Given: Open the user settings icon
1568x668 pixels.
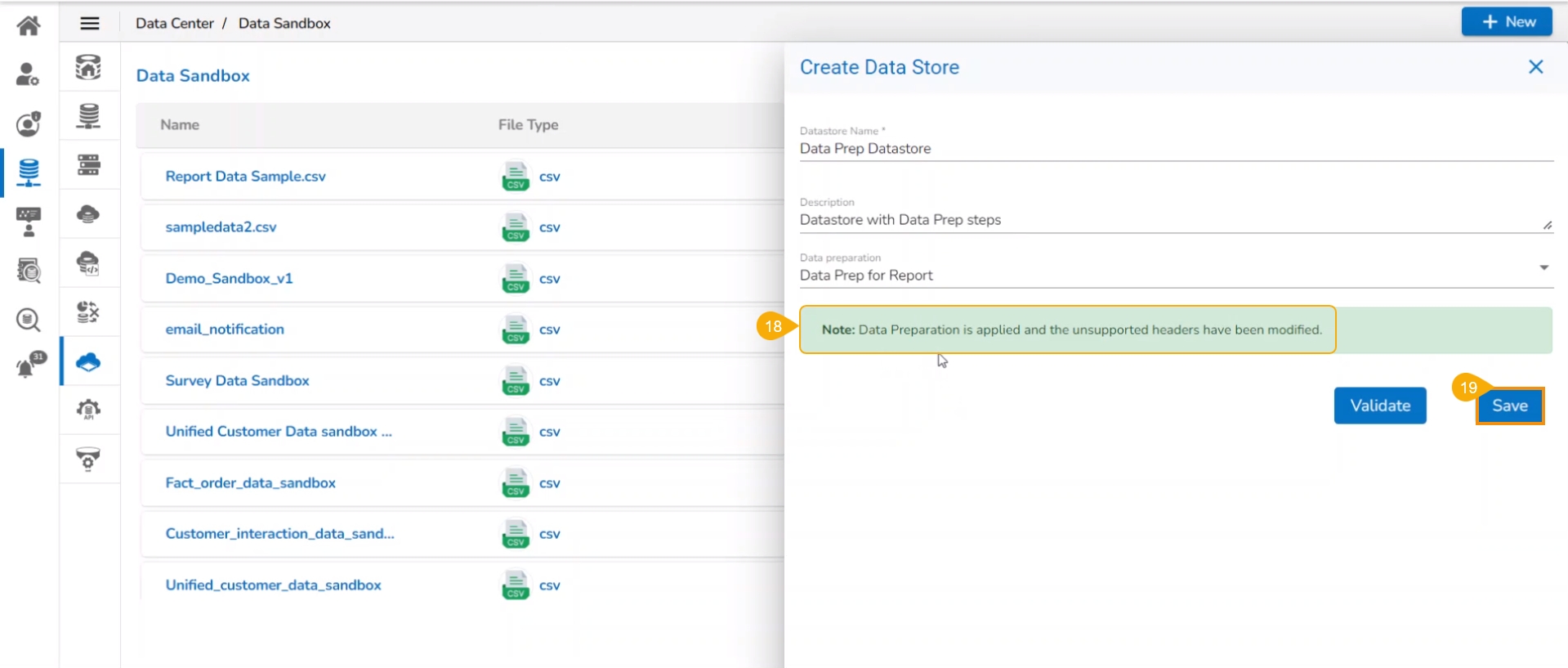Looking at the screenshot, I should coord(29,74).
